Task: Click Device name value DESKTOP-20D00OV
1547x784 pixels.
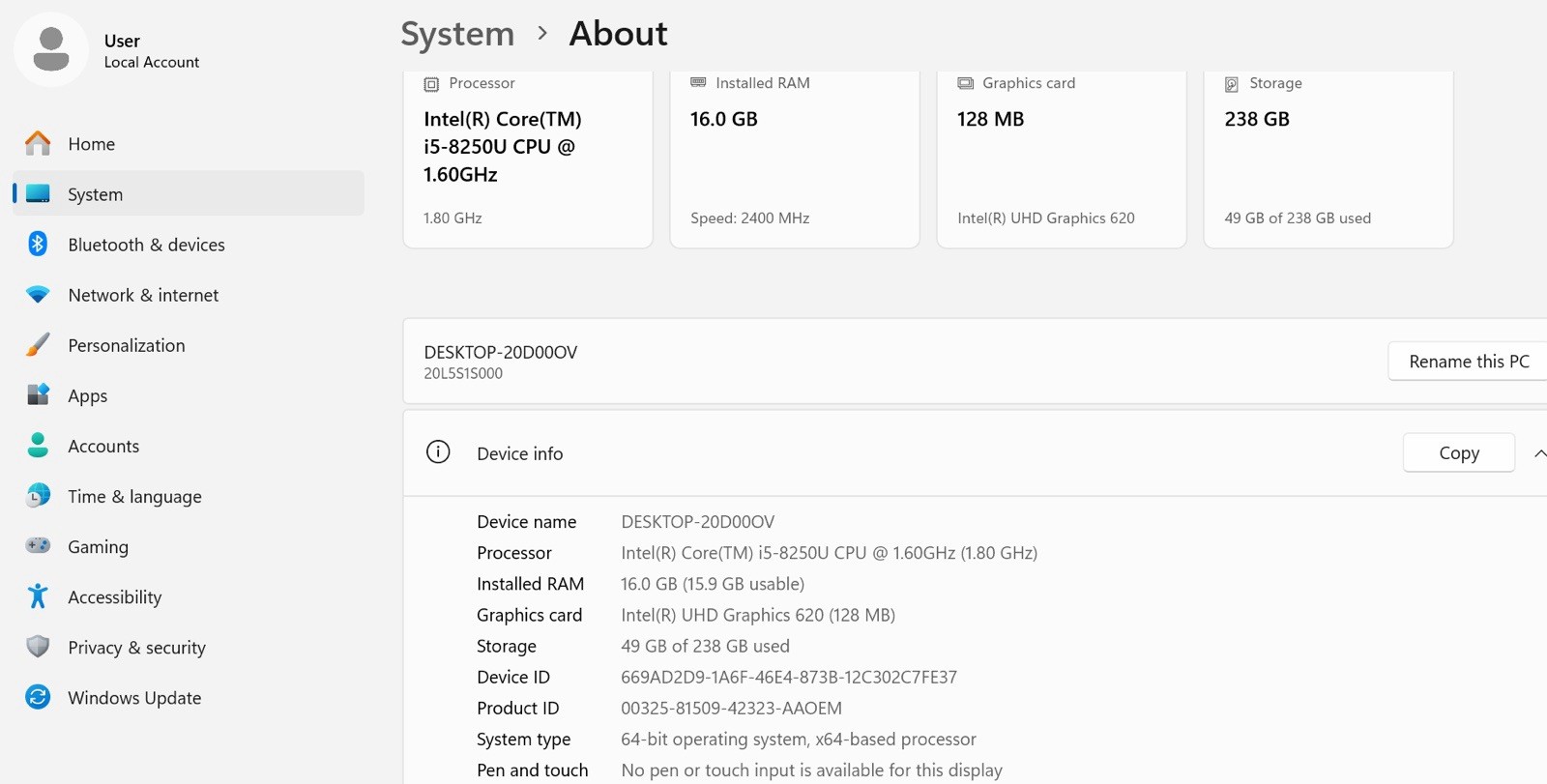Action: click(697, 521)
